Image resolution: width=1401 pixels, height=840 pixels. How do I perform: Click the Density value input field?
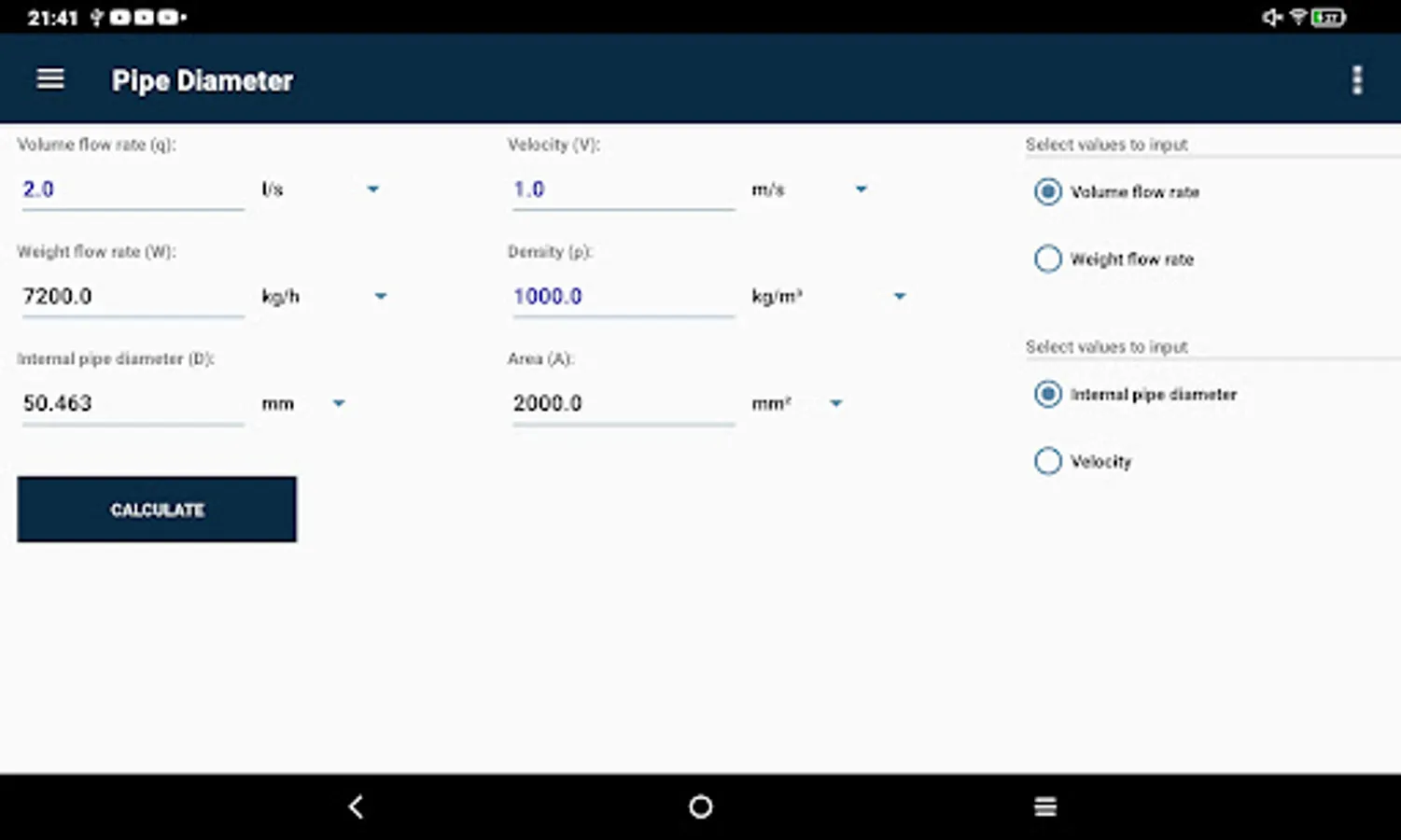tap(623, 296)
